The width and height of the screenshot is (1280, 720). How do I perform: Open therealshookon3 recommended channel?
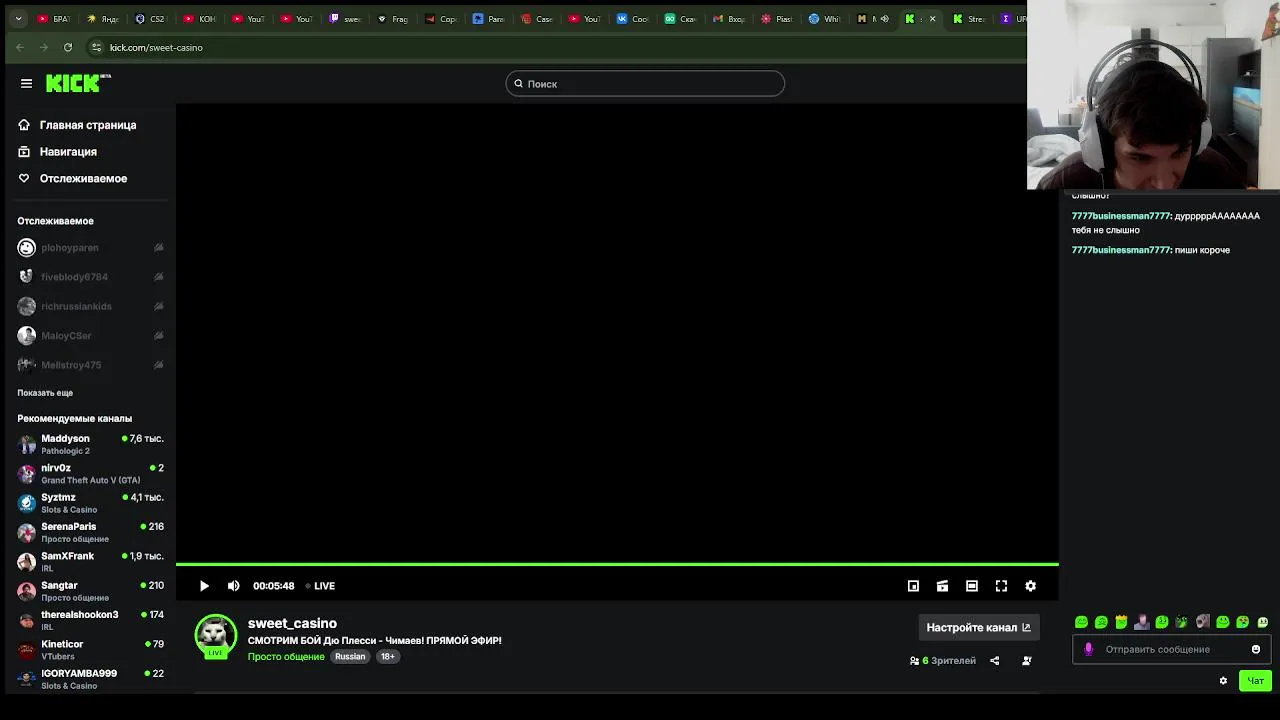click(x=90, y=620)
